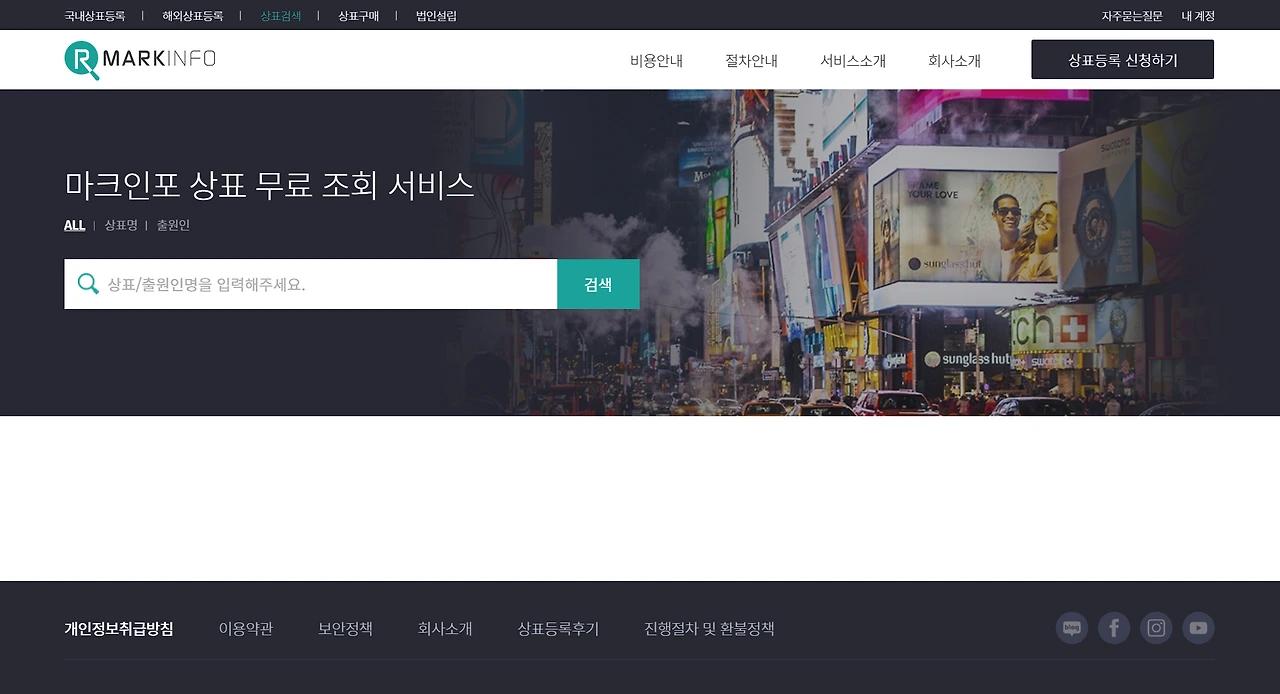1280x694 pixels.
Task: Open the Facebook icon in the footer
Action: point(1114,628)
